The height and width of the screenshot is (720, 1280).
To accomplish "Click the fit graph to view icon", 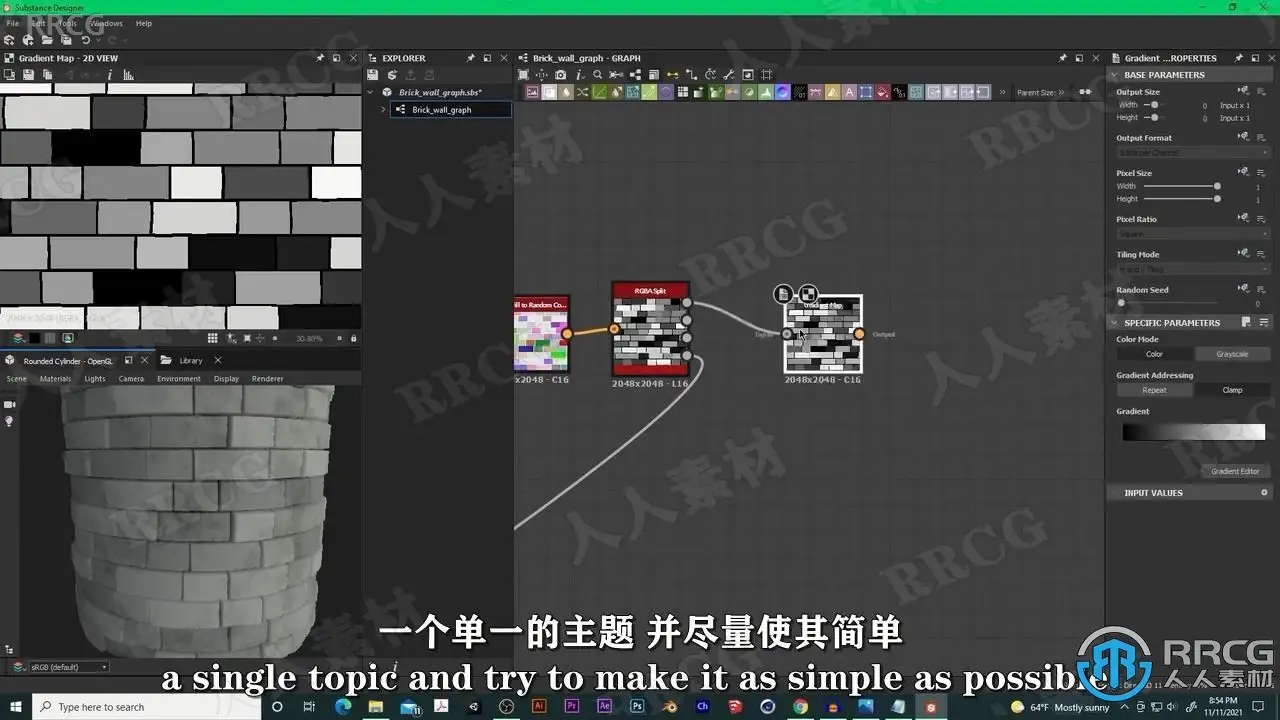I will pyautogui.click(x=523, y=75).
